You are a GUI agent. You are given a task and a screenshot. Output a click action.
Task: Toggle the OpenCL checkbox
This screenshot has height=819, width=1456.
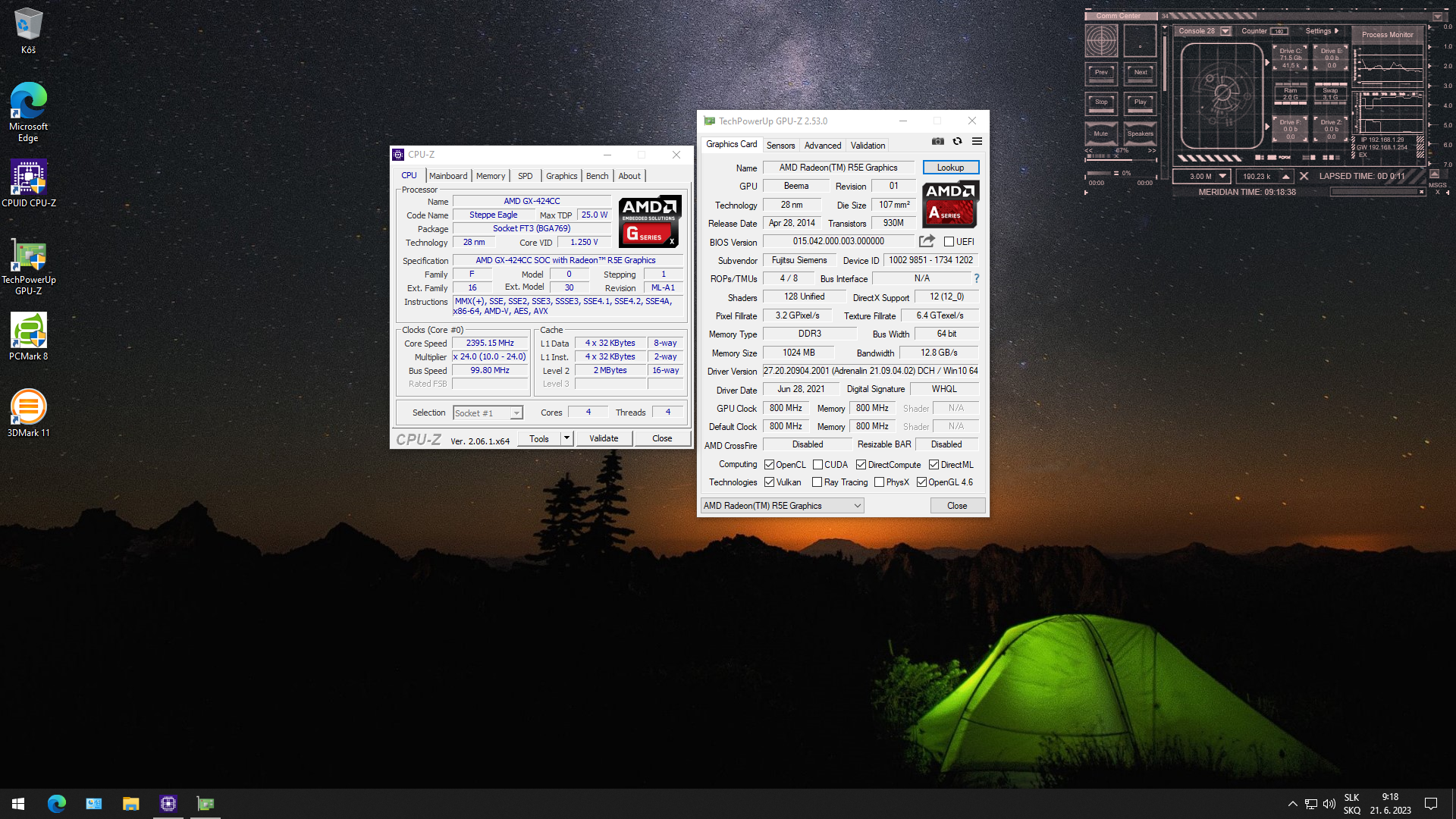point(769,465)
